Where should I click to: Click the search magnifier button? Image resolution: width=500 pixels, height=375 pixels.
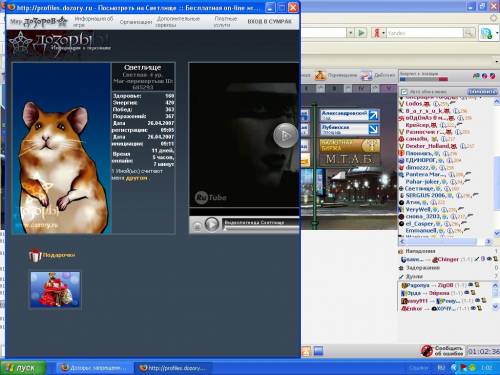(x=469, y=33)
